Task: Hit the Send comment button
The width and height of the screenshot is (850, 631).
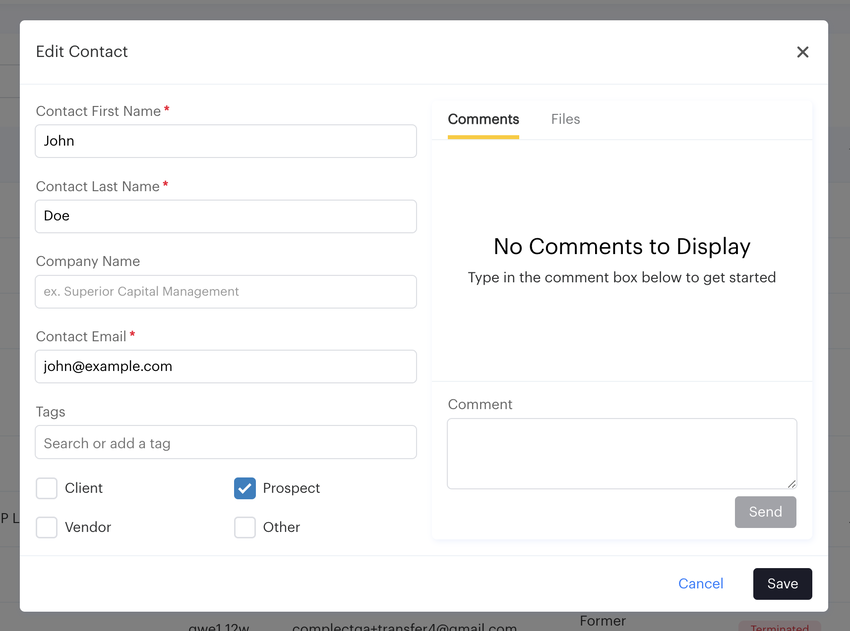Action: click(765, 512)
